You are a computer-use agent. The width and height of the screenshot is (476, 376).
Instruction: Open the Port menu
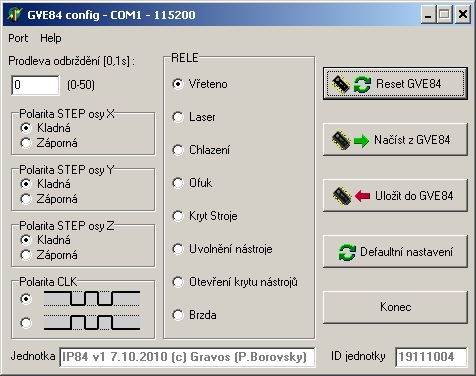point(18,38)
